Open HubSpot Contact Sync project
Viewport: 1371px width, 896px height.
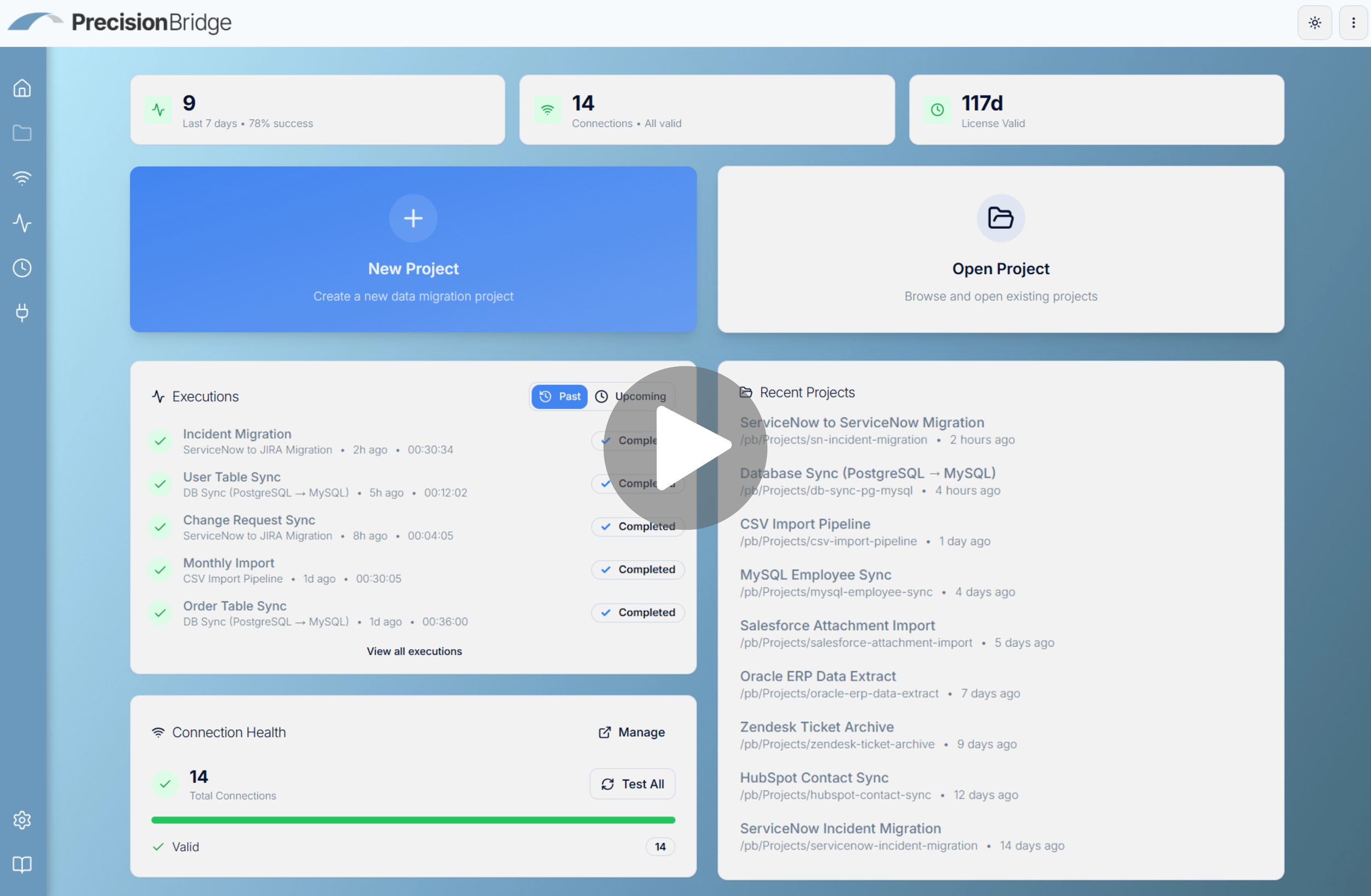coord(879,785)
